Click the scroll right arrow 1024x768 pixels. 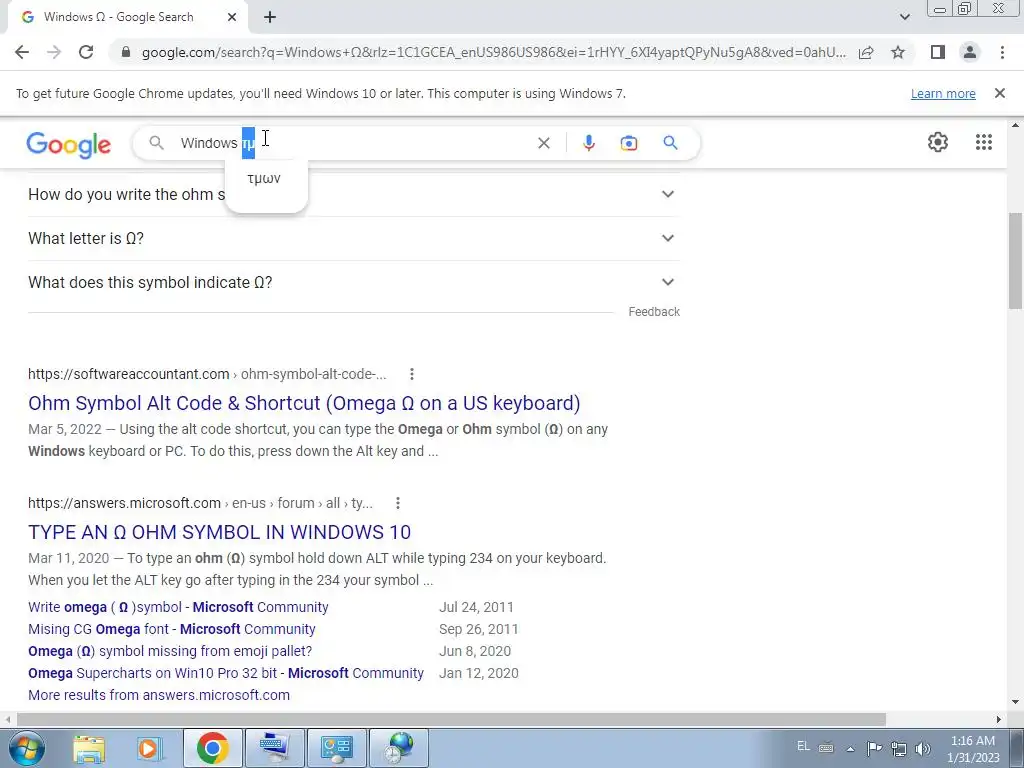click(x=999, y=719)
